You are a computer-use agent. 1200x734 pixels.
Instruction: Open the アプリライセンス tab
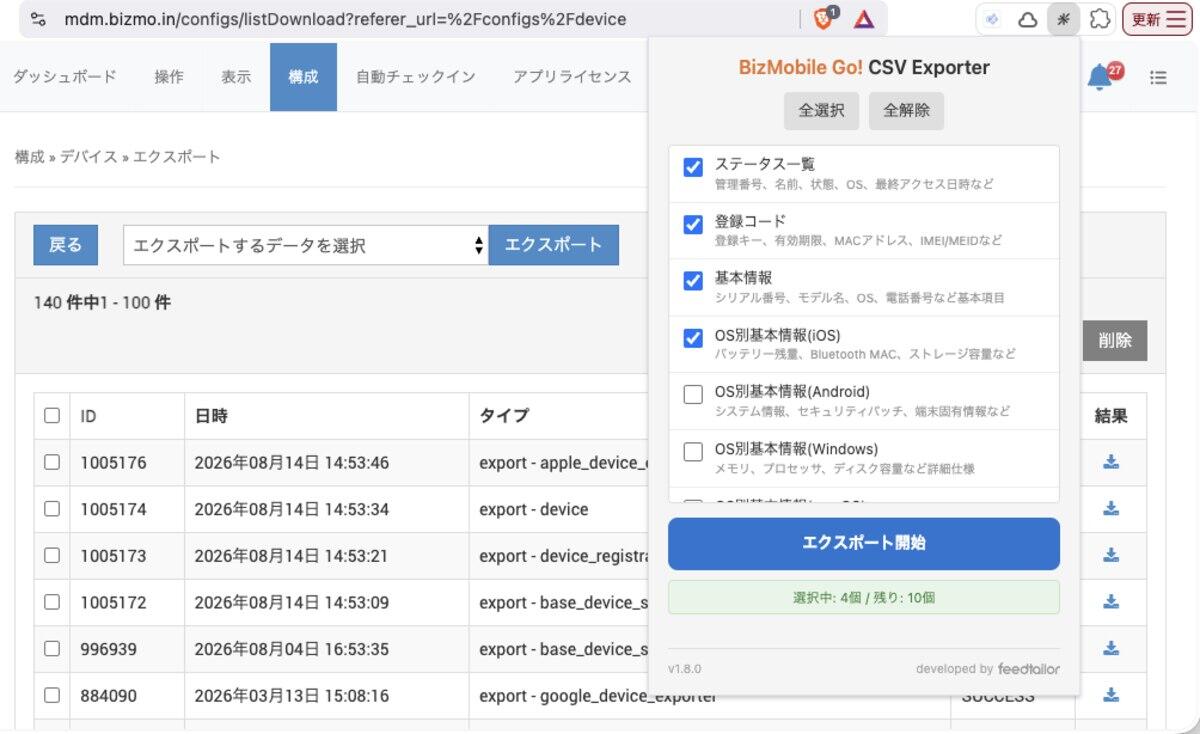click(x=572, y=77)
